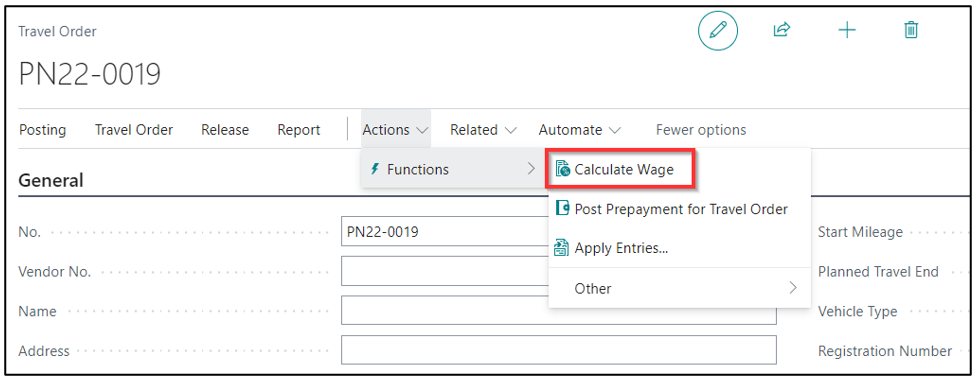Screen dimensions: 977x381
Task: Expand the Other submenu
Action: tap(679, 288)
